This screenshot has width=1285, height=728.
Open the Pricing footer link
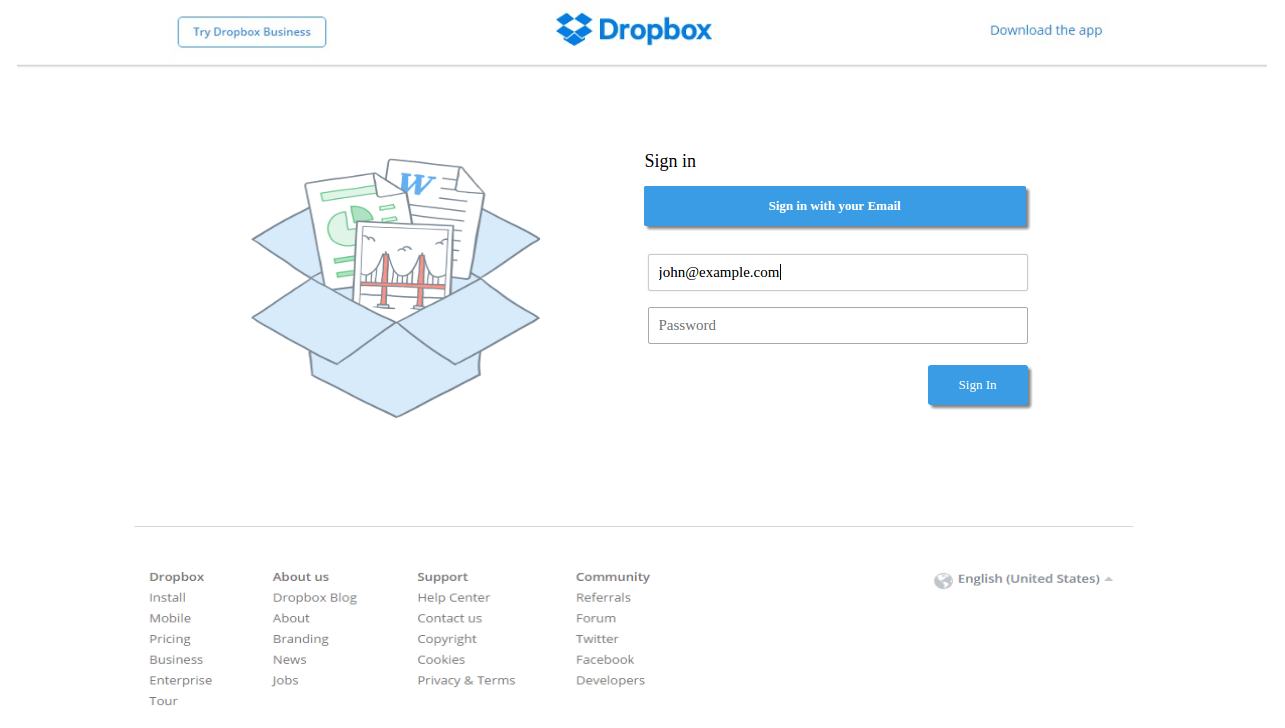pyautogui.click(x=170, y=639)
